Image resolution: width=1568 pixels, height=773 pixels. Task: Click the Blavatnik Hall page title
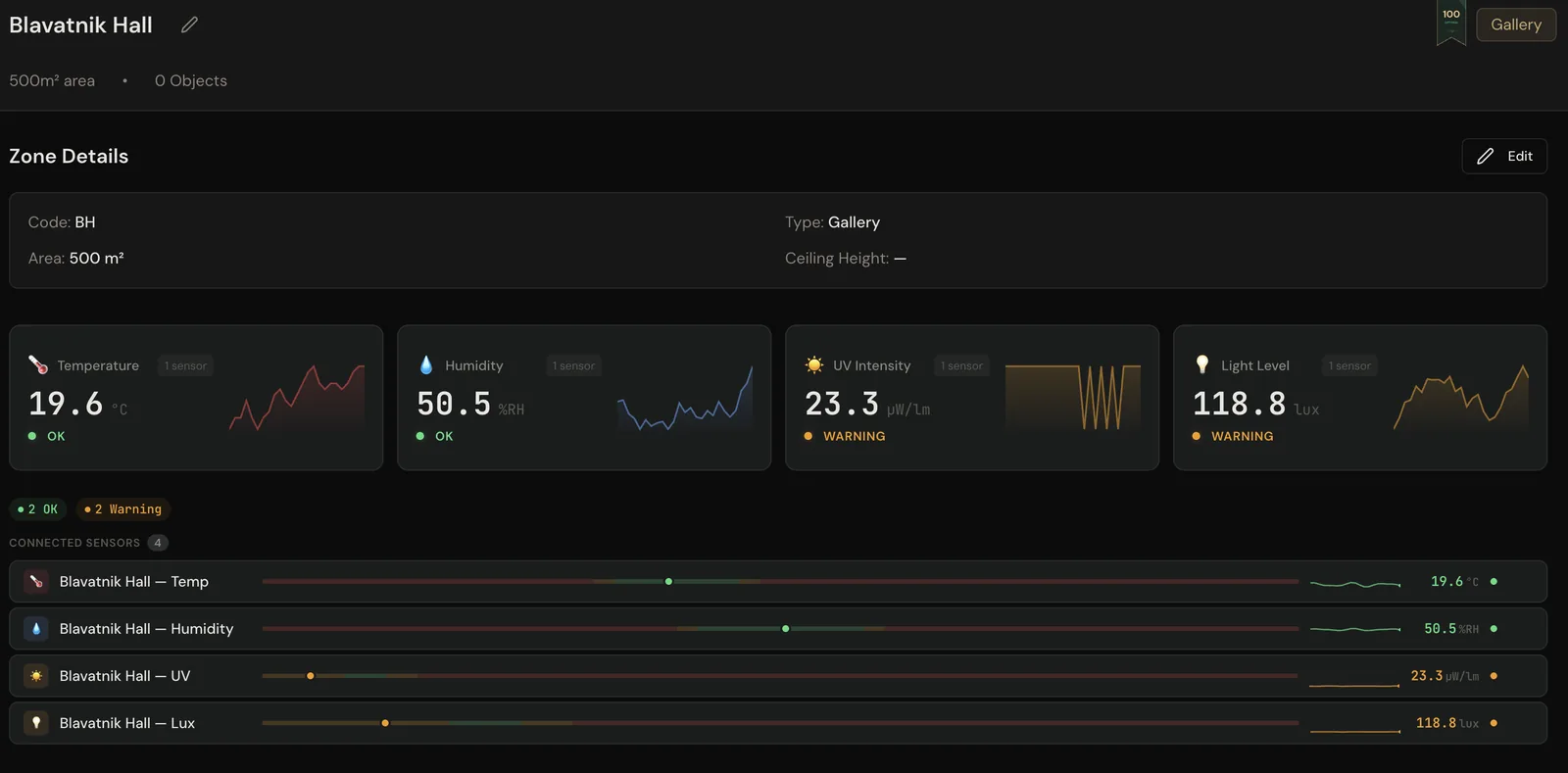tap(80, 25)
